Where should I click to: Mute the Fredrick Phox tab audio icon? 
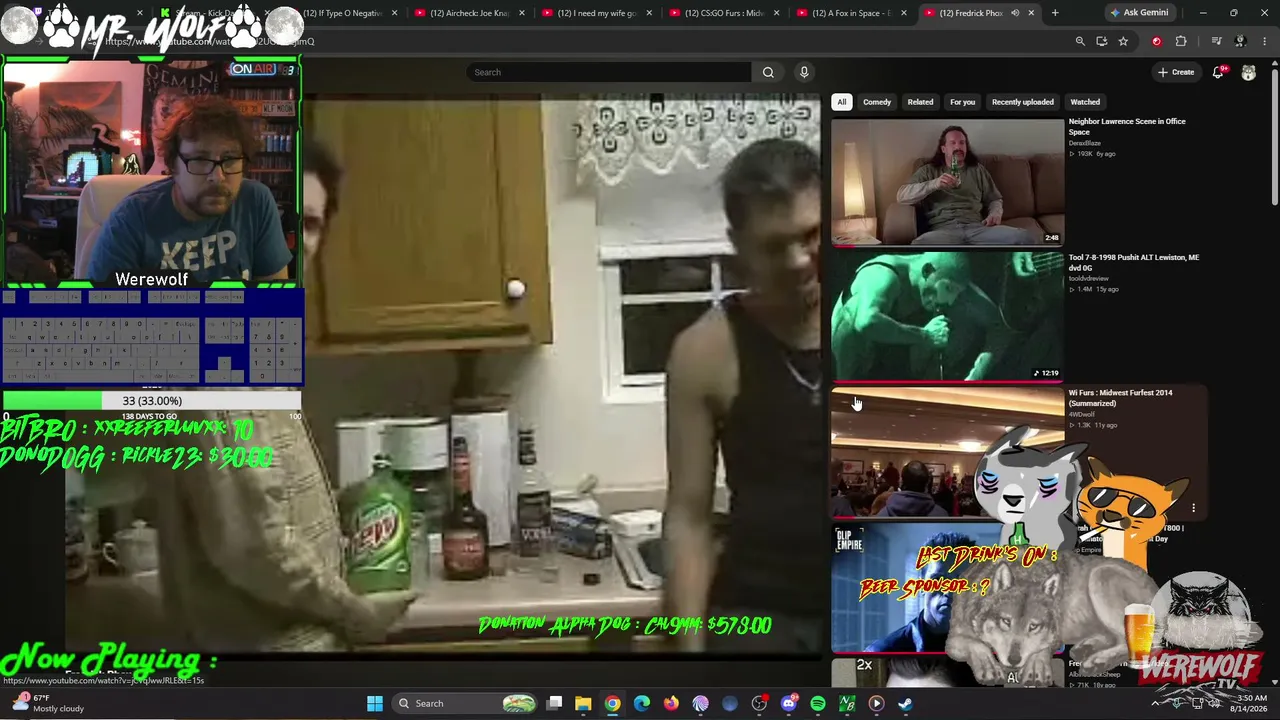pos(1015,13)
